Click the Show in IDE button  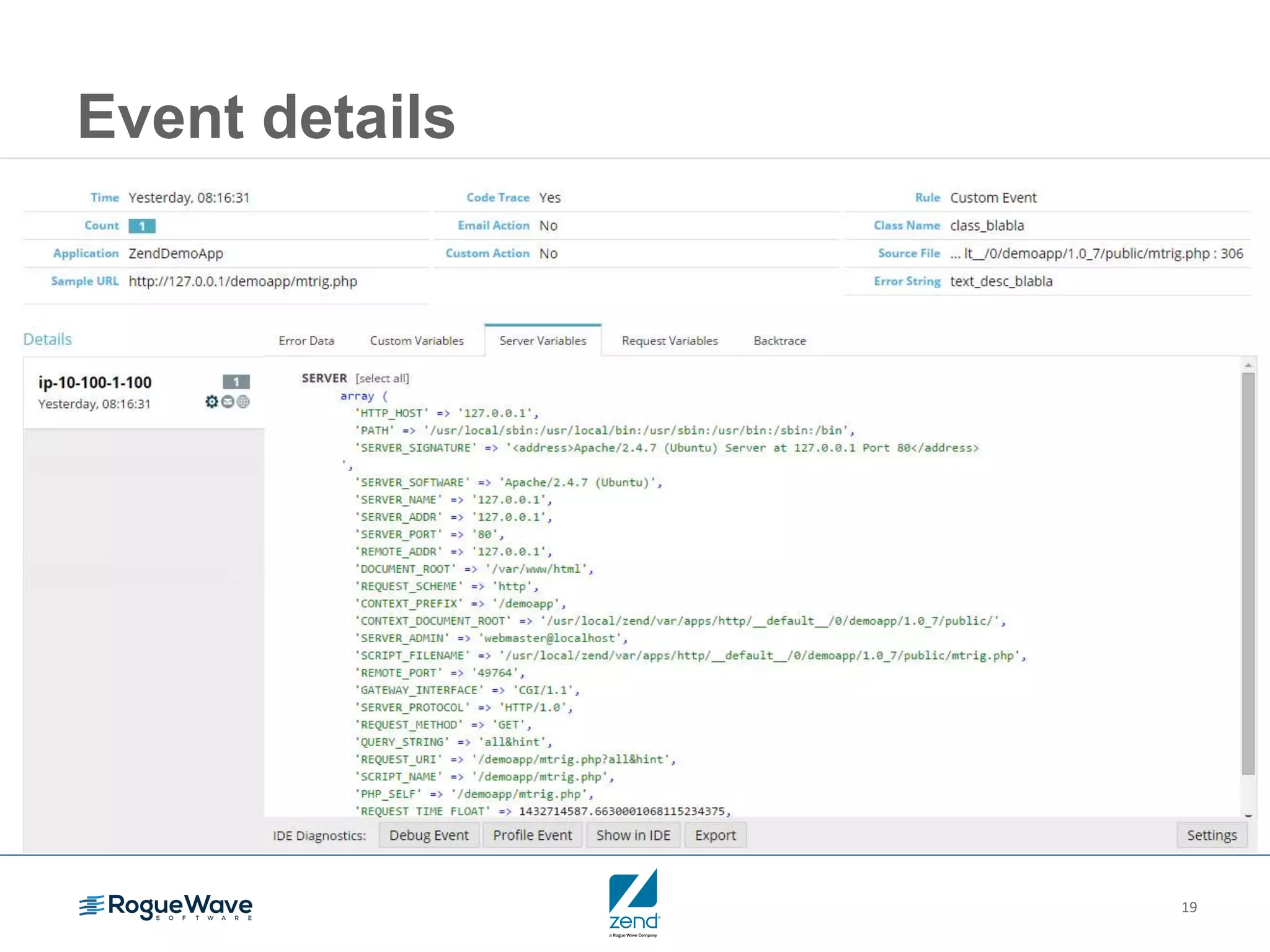tap(633, 835)
